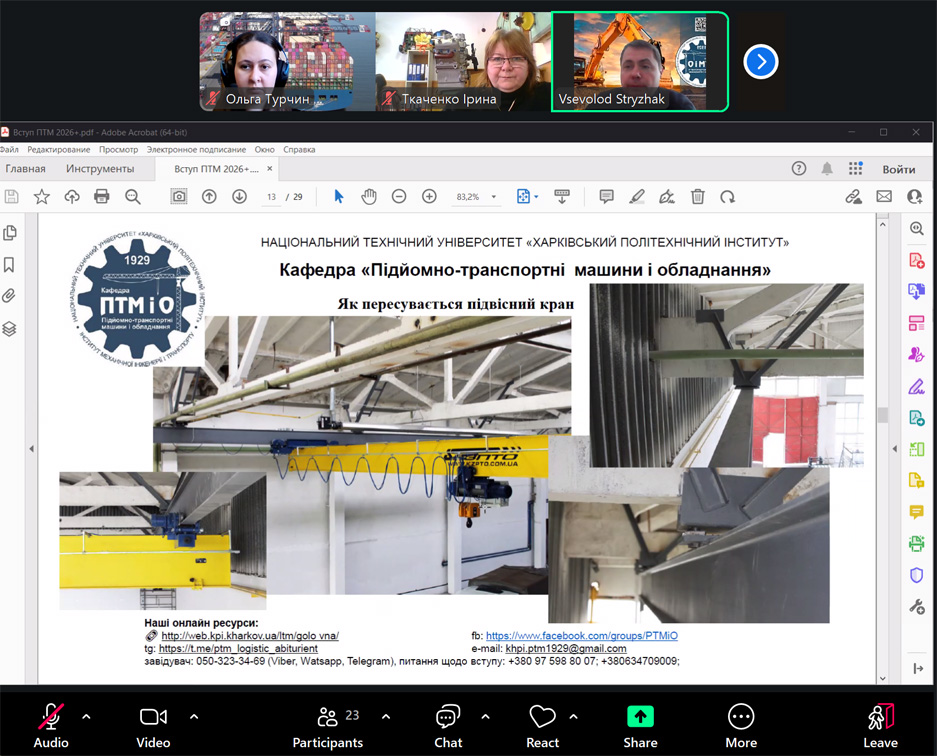Viewport: 937px width, 756px height.
Task: Click the Войти sign-in button
Action: pyautogui.click(x=898, y=169)
